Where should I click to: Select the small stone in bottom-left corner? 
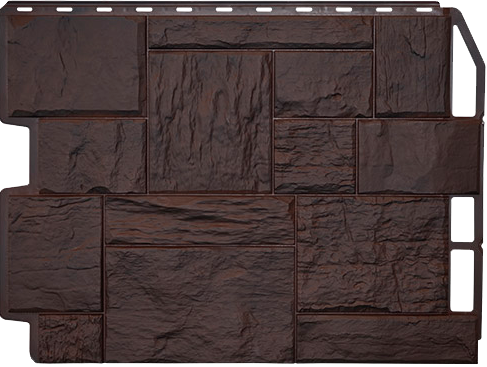(x=70, y=338)
